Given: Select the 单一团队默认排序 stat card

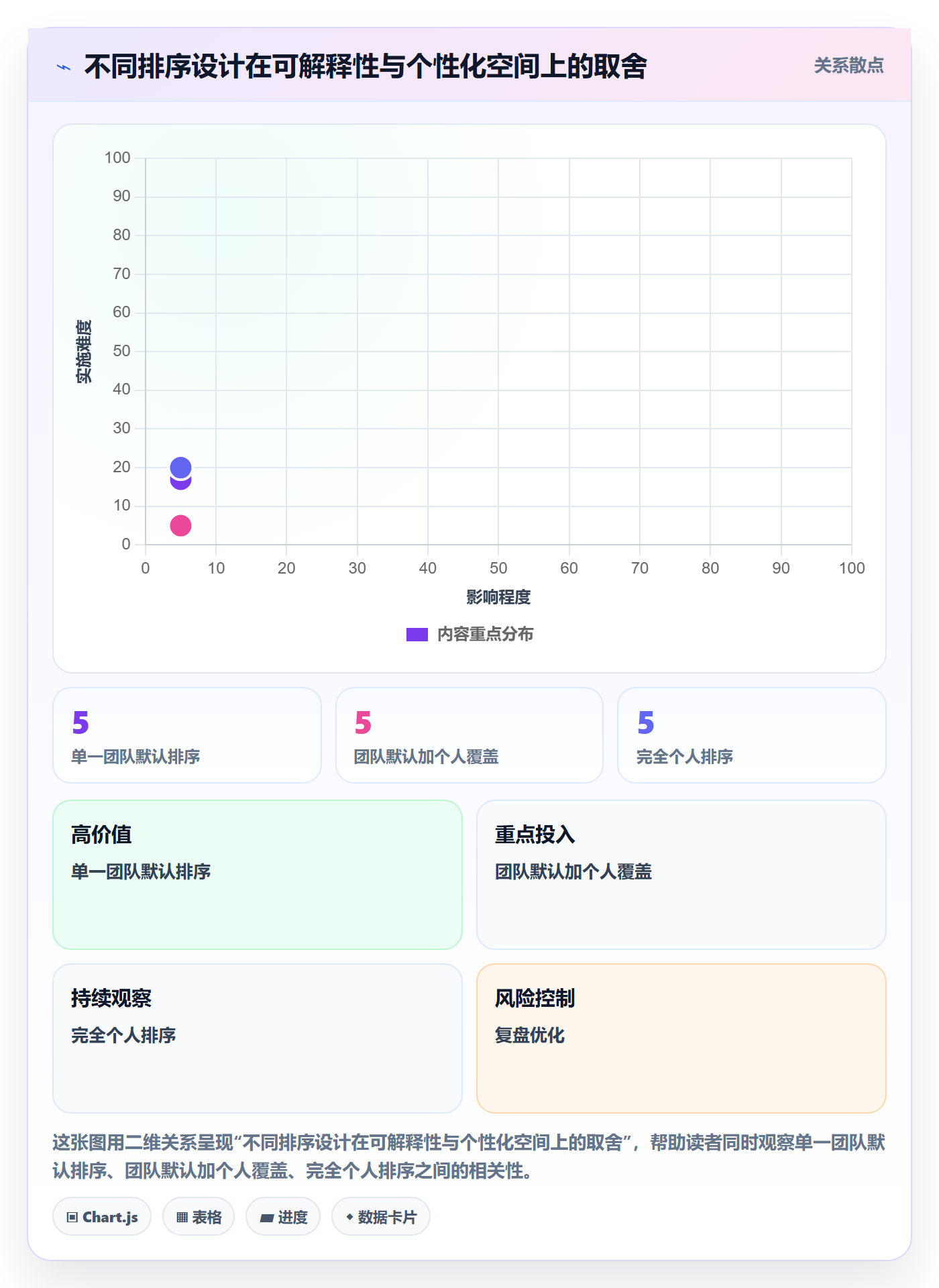Looking at the screenshot, I should coord(187,735).
